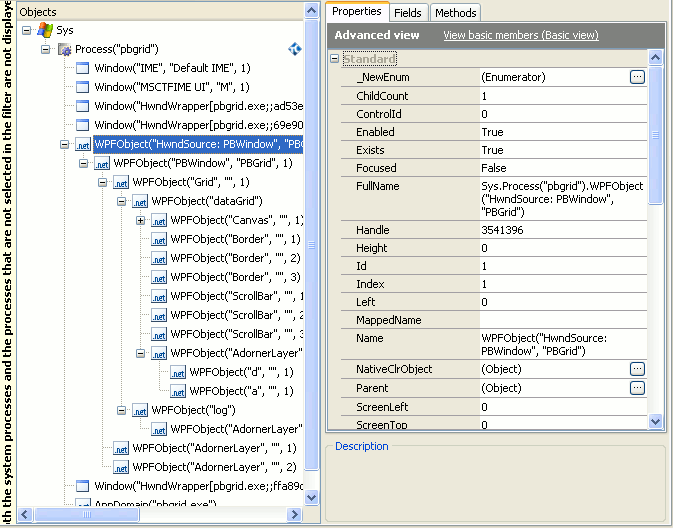Open ellipsis button for _NewEnum property
The width and height of the screenshot is (673, 529).
[x=637, y=77]
